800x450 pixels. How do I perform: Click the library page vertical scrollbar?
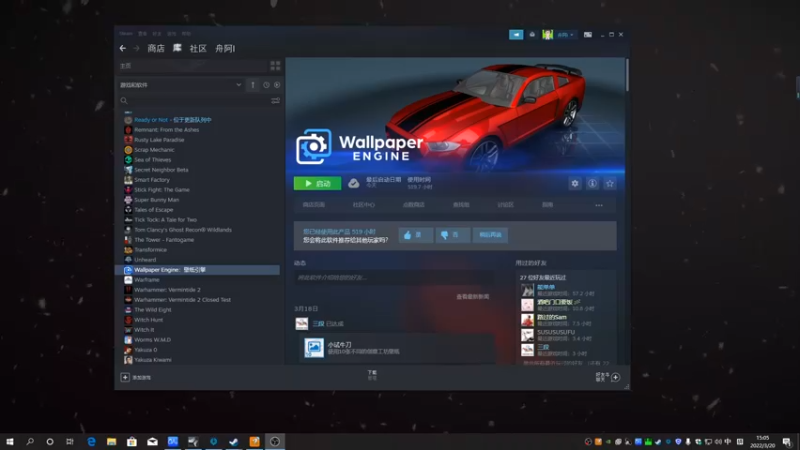click(x=627, y=76)
